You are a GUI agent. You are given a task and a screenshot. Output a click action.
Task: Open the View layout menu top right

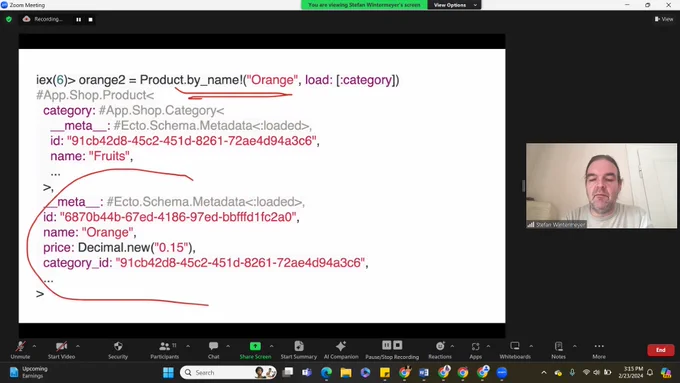664,19
